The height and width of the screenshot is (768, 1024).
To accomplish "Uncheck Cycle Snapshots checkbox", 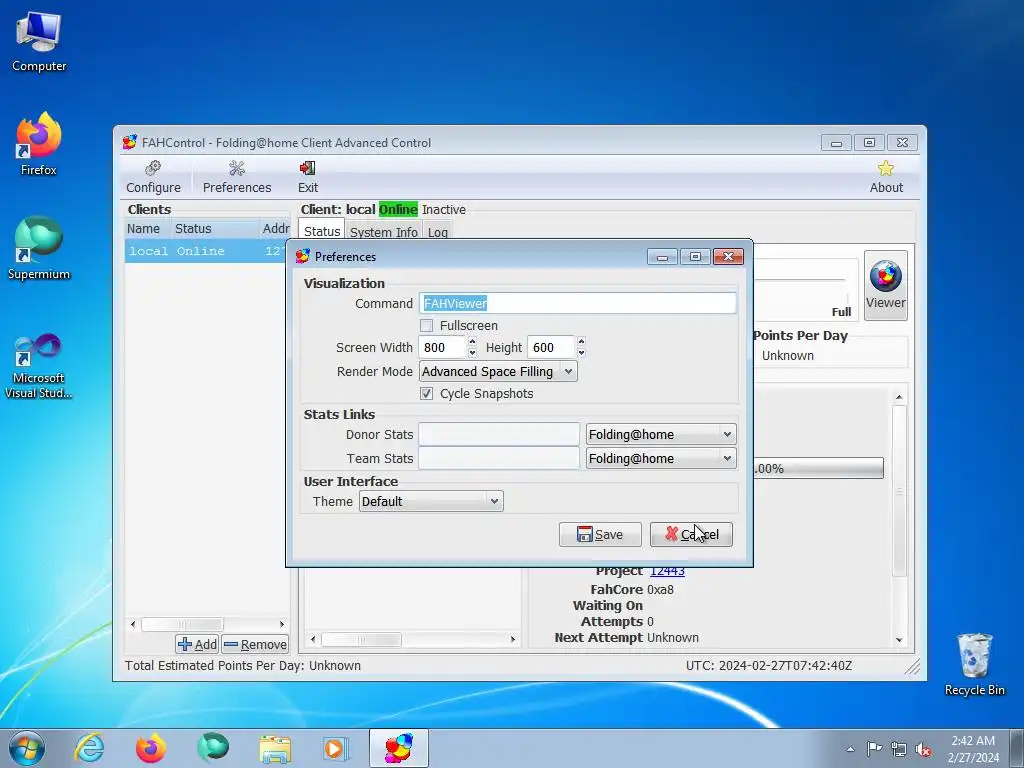I will click(426, 393).
